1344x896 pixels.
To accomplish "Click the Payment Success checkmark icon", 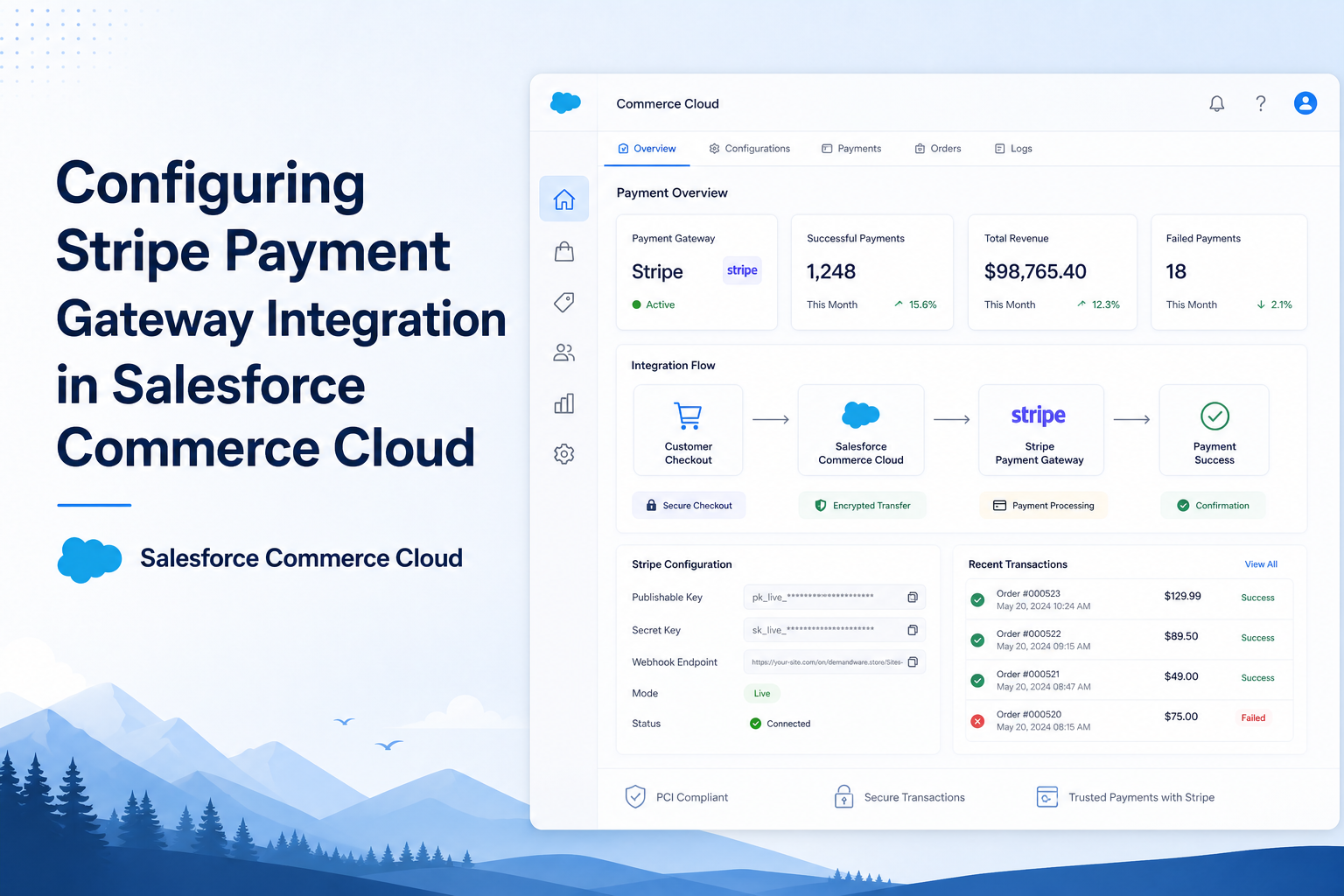I will pyautogui.click(x=1214, y=416).
